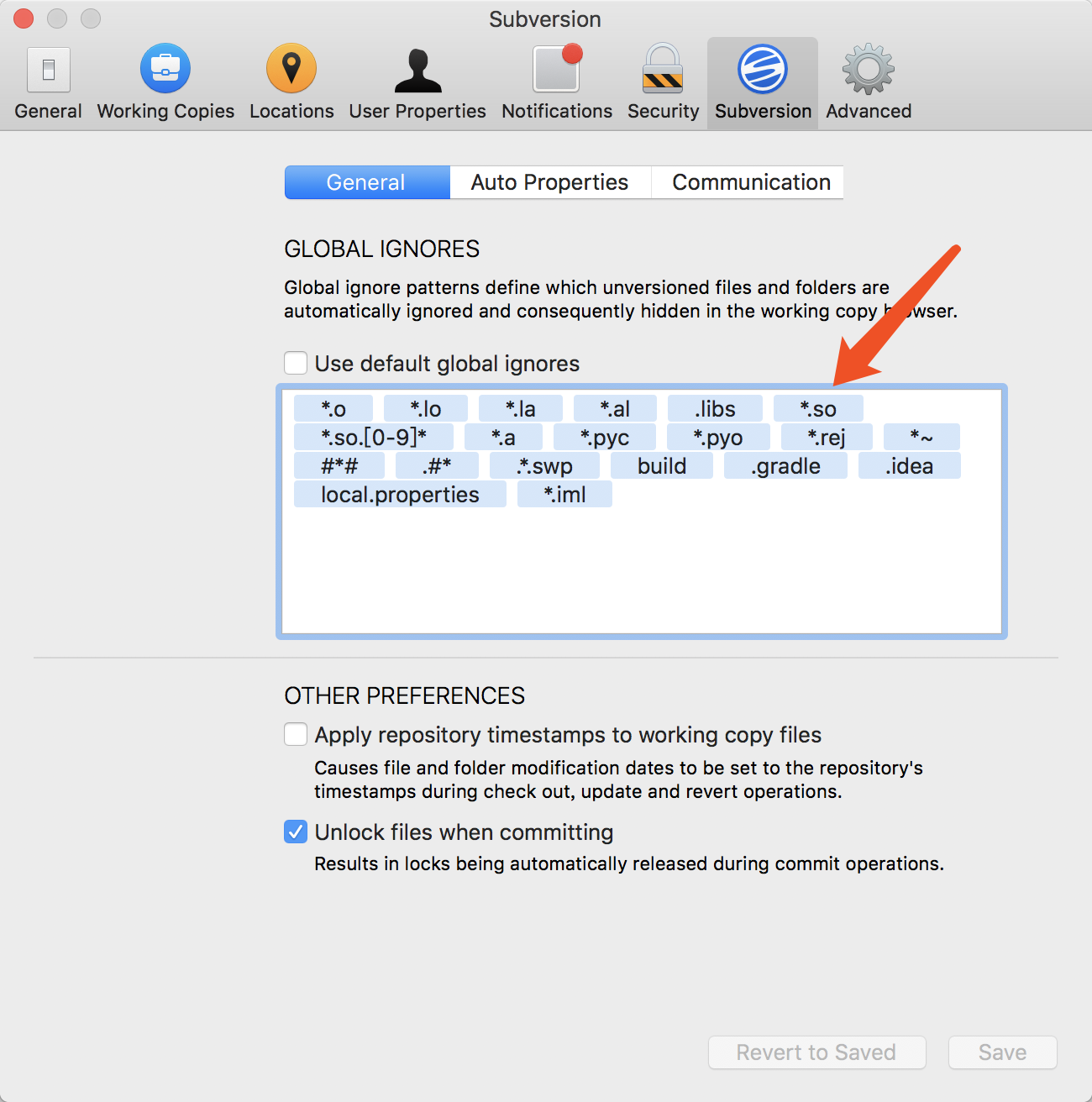This screenshot has height=1102, width=1092.
Task: Open the Notifications preferences pane
Action: coord(557,82)
